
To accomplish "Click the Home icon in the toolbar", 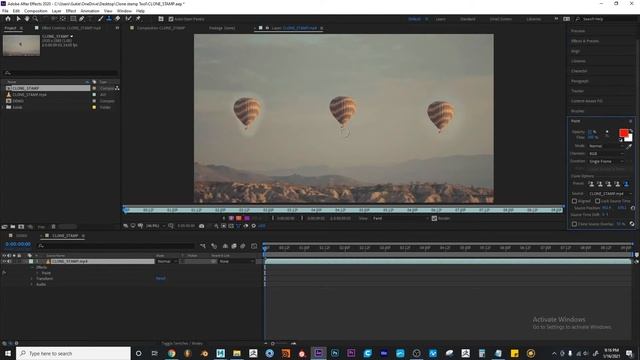I will pyautogui.click(x=8, y=19).
